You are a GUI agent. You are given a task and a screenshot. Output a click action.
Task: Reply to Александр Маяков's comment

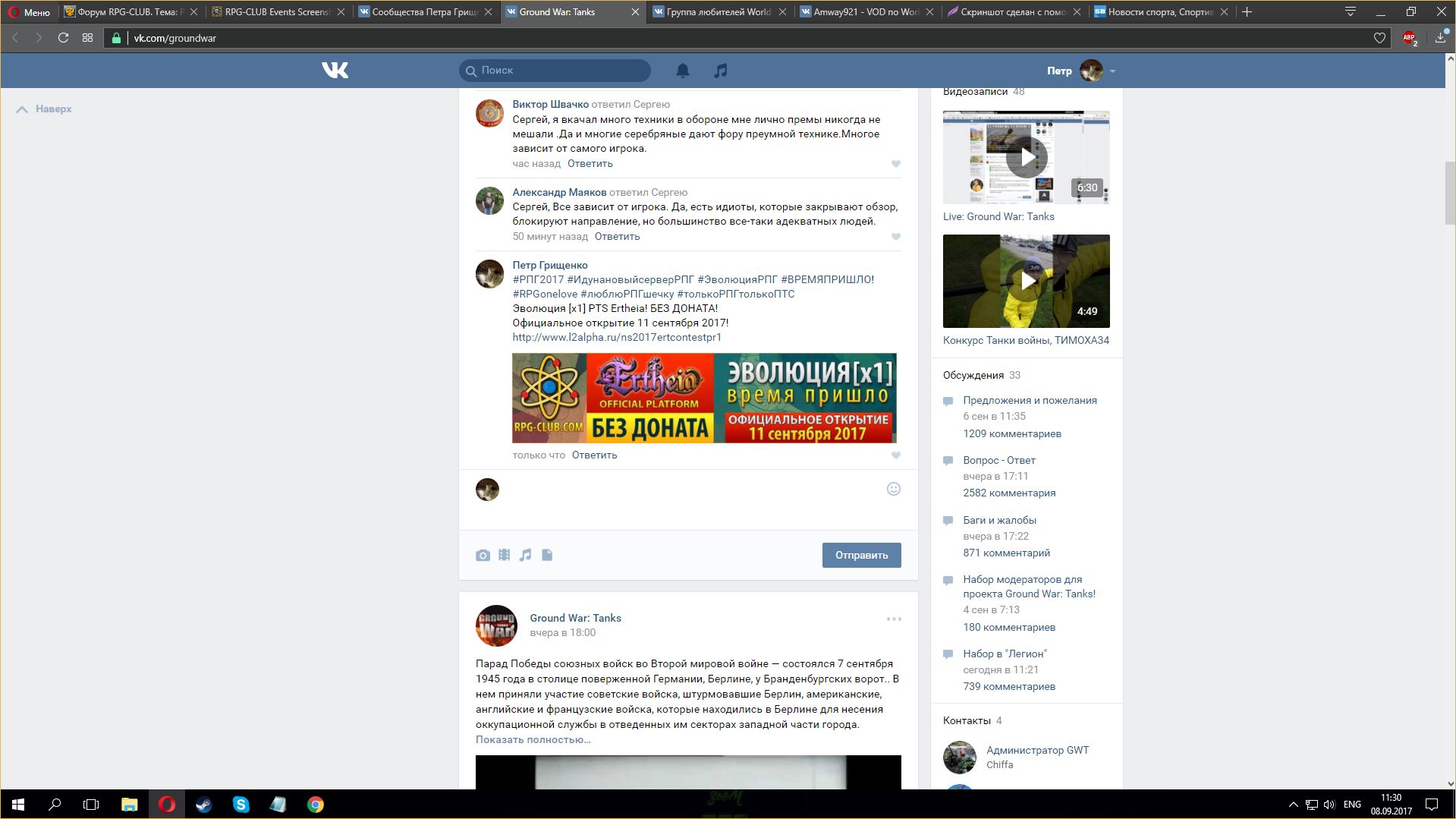pos(617,236)
